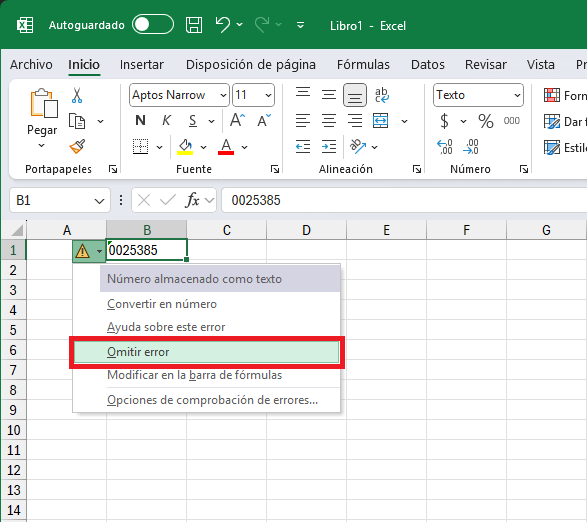Open the Pegar options arrow
Screen dimensions: 587x522
tap(42, 145)
